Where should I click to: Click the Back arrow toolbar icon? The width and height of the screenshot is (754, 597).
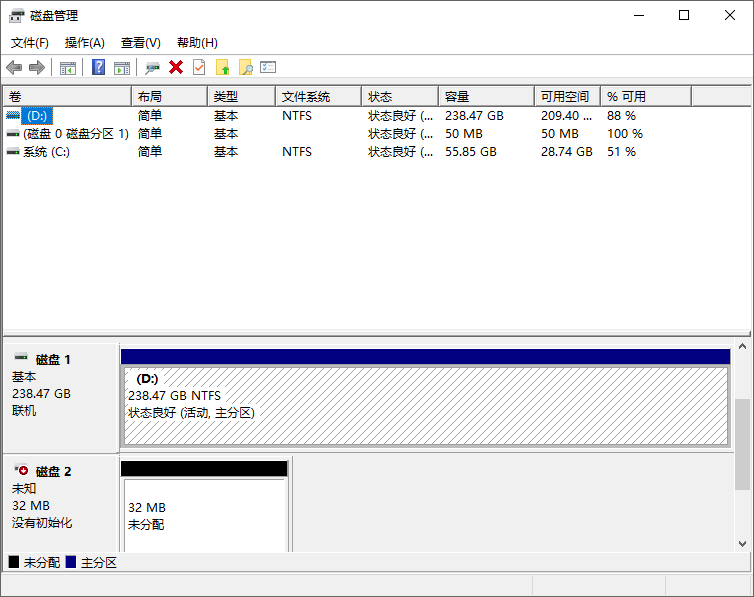(14, 67)
